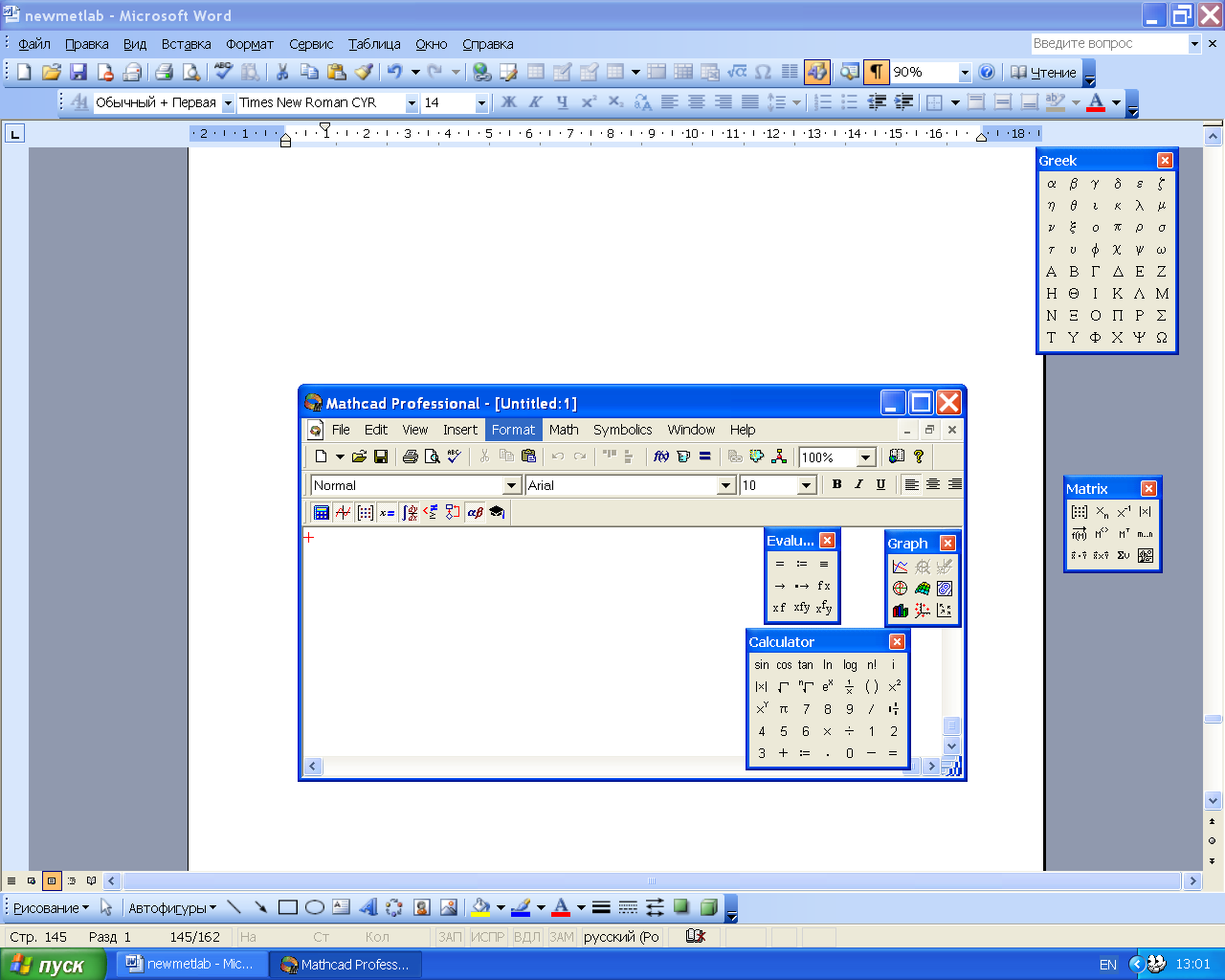Image resolution: width=1225 pixels, height=980 pixels.
Task: Click the Calculate (equals) icon in Mathcad
Action: tap(705, 457)
